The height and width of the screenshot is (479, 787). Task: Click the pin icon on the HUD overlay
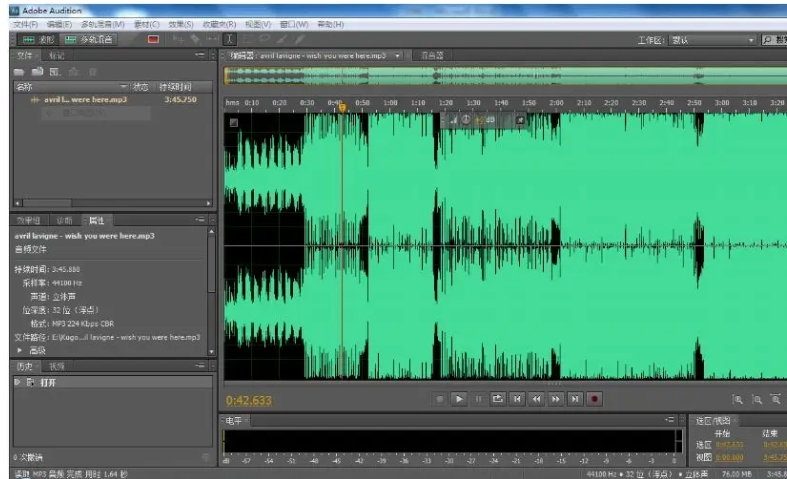pos(520,120)
